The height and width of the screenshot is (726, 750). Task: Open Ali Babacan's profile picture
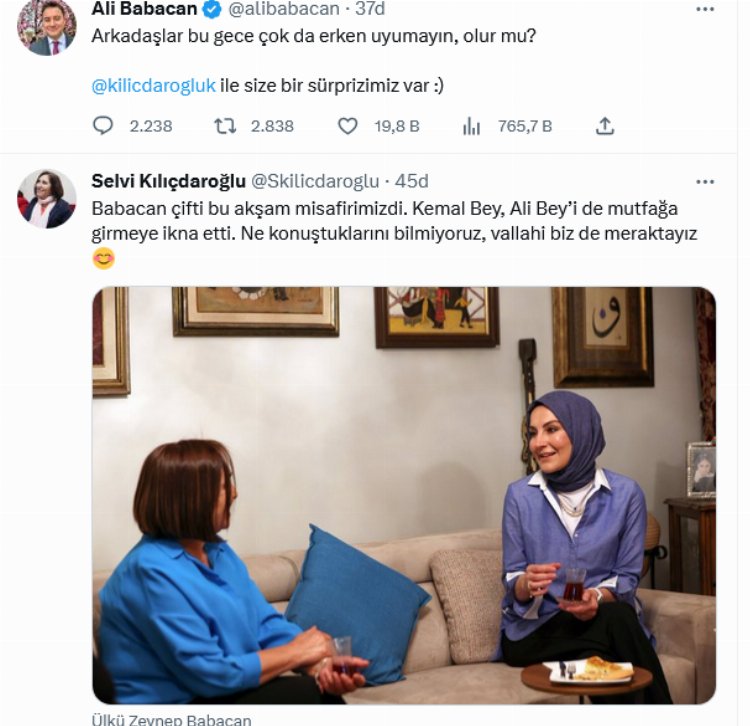coord(46,26)
